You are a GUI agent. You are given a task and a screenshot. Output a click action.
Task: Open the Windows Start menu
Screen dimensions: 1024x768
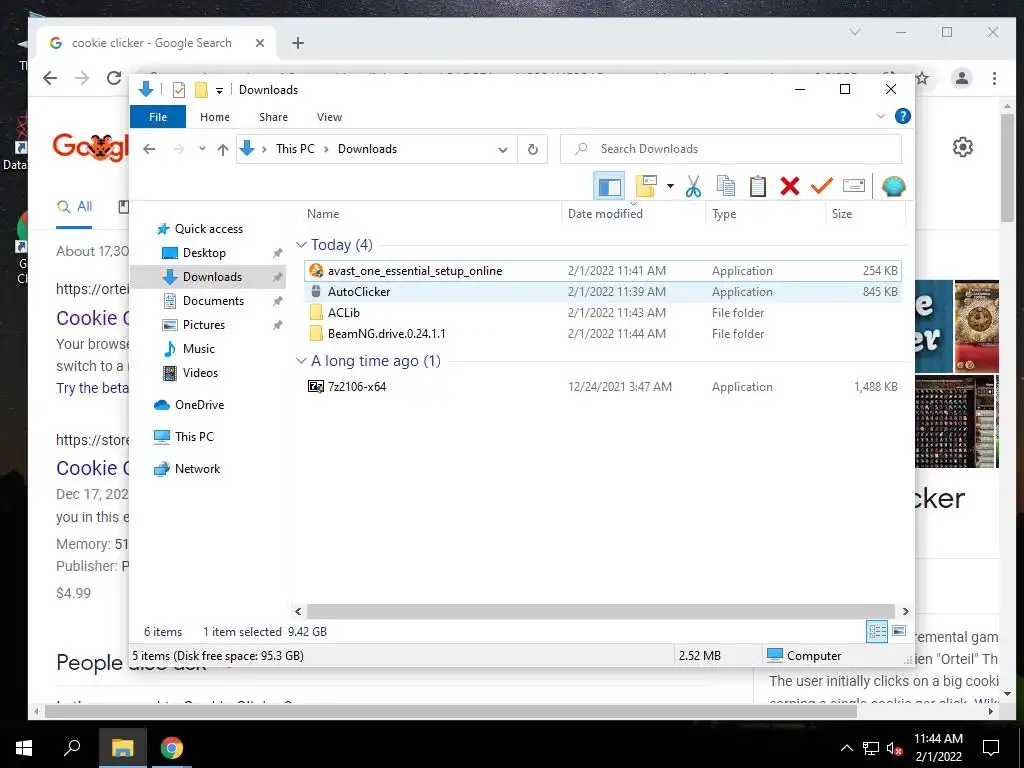[25, 748]
